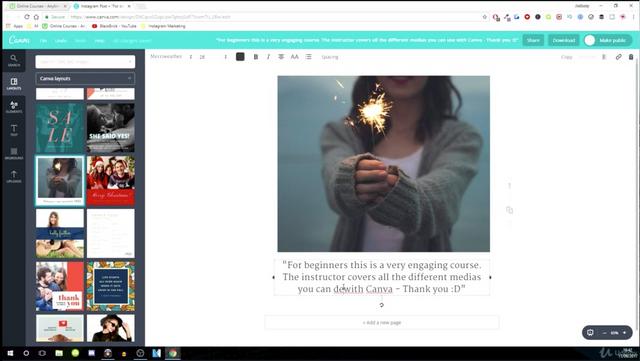
Task: Click the rotate handle below text box
Action: coord(382,305)
